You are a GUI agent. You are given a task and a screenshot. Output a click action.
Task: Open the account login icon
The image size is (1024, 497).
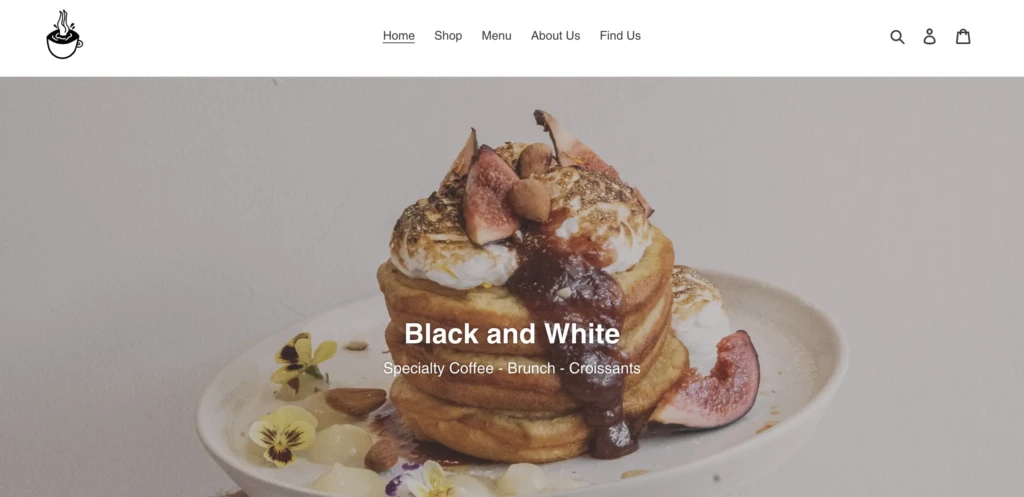[x=929, y=37]
